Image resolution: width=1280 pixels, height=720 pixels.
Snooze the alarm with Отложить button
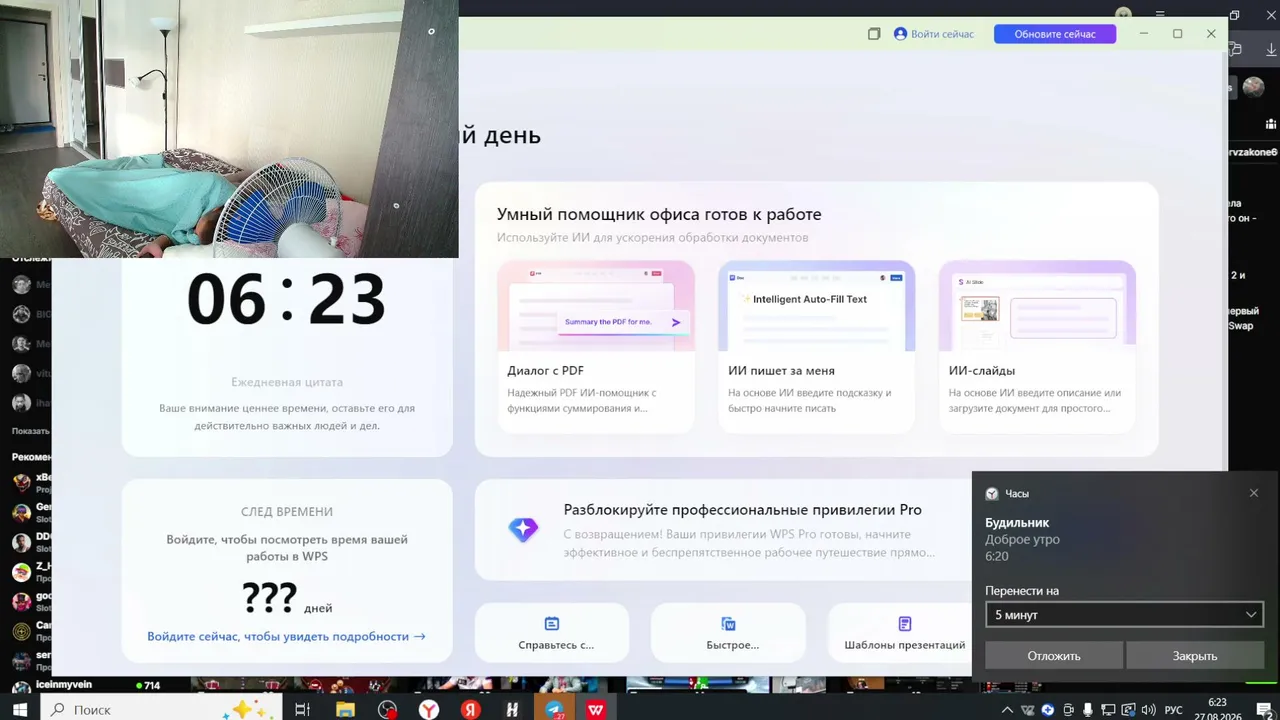click(1054, 656)
